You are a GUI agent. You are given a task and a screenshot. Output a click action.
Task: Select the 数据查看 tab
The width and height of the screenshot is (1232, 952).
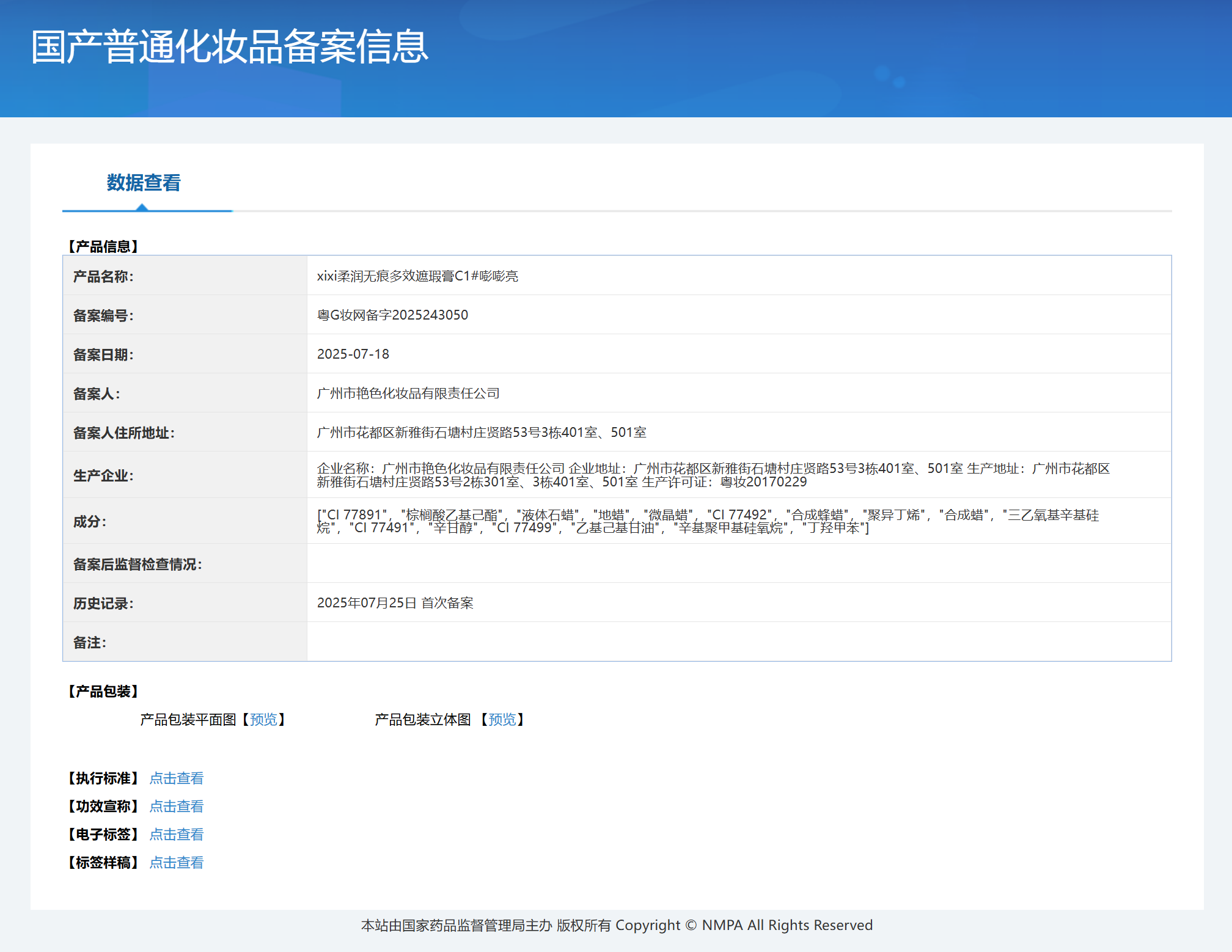pyautogui.click(x=144, y=183)
